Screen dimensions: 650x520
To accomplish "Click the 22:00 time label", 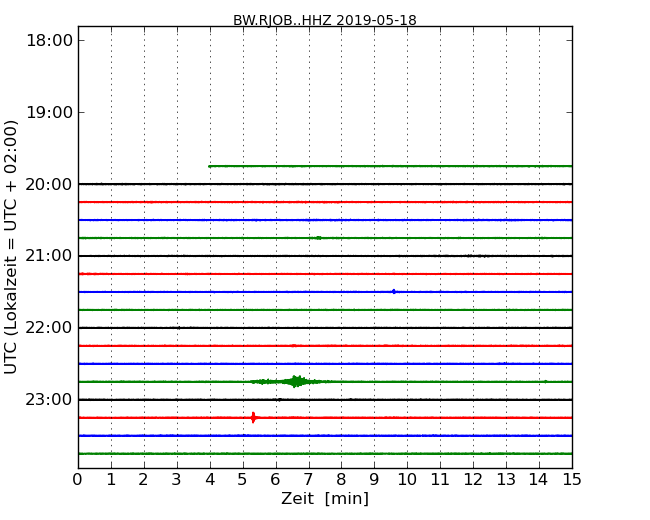I will 49,328.
